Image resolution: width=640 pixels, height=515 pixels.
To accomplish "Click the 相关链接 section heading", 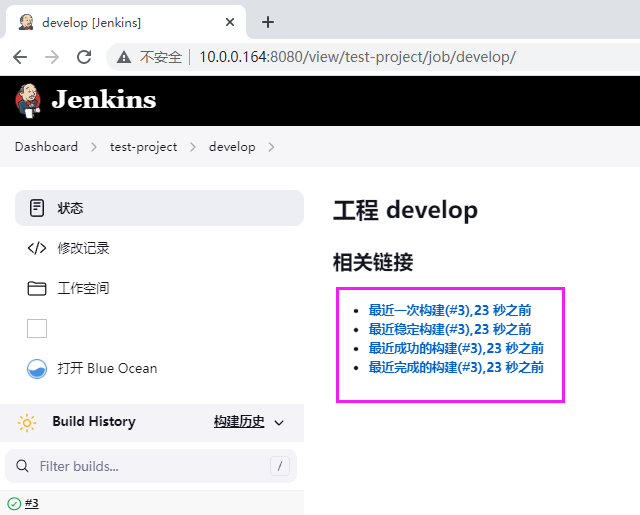I will click(373, 262).
